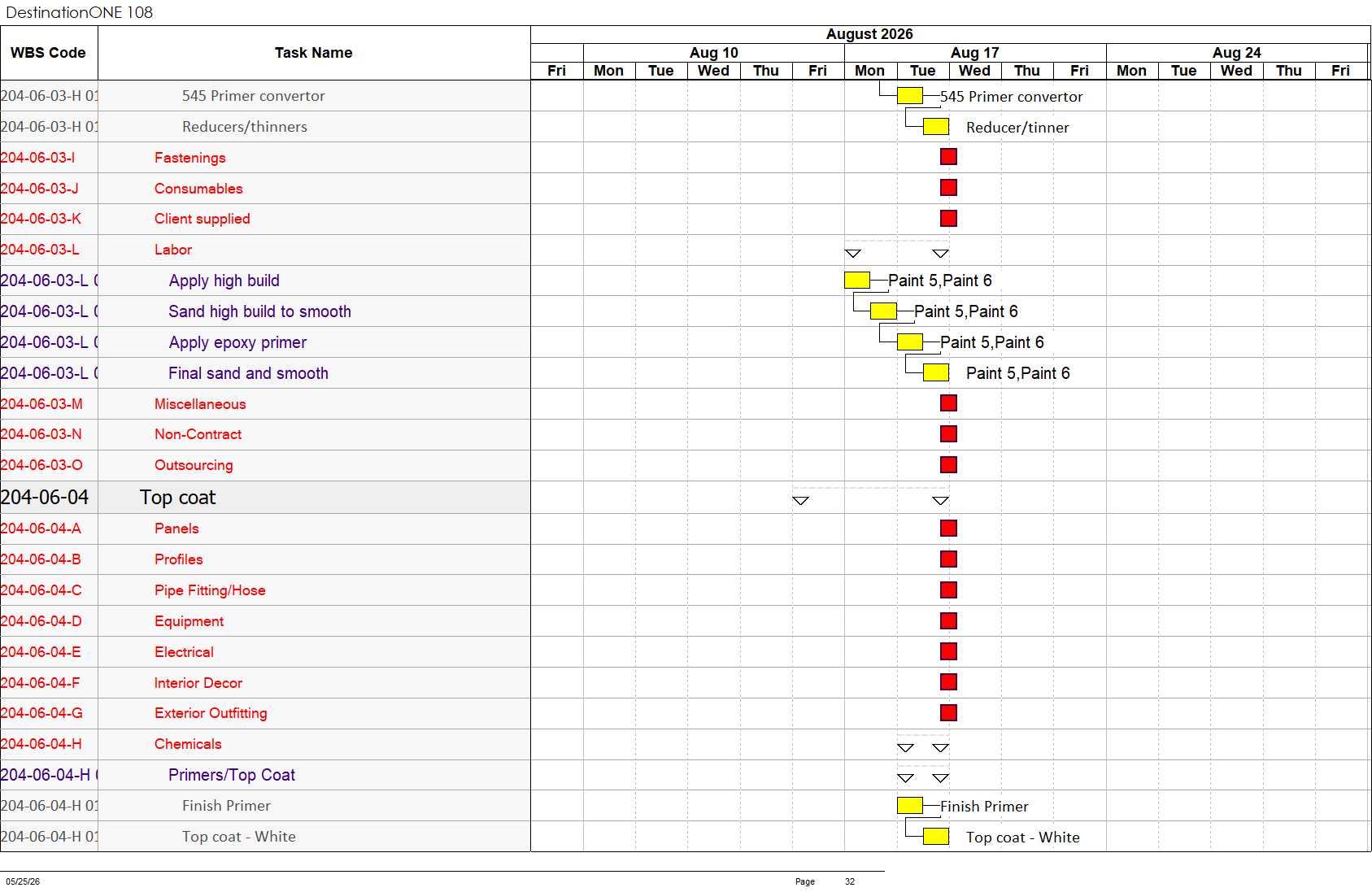Select the August 2026 month header
This screenshot has height=892, width=1372.
tap(869, 34)
